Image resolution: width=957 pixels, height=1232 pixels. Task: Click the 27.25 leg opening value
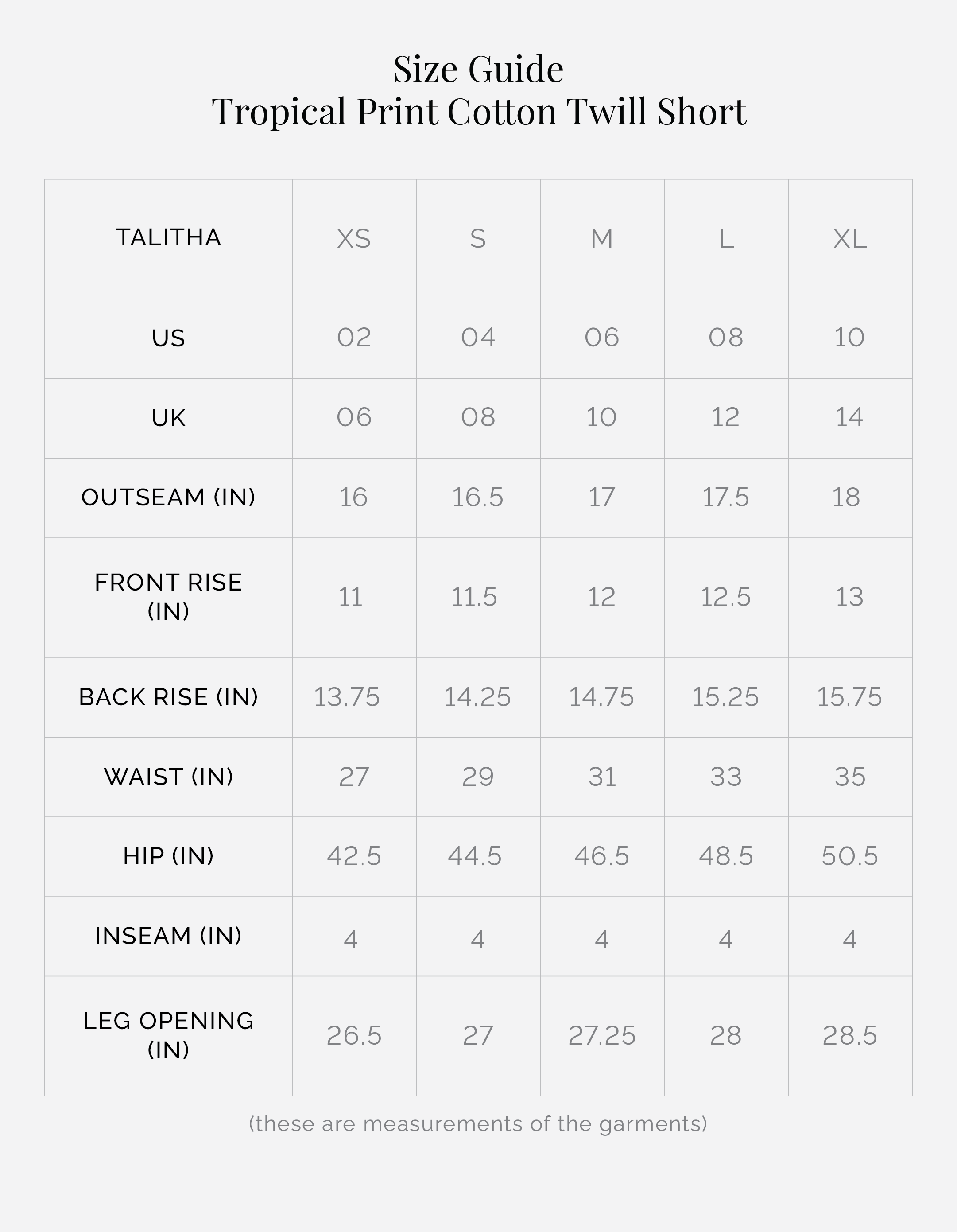point(602,1036)
